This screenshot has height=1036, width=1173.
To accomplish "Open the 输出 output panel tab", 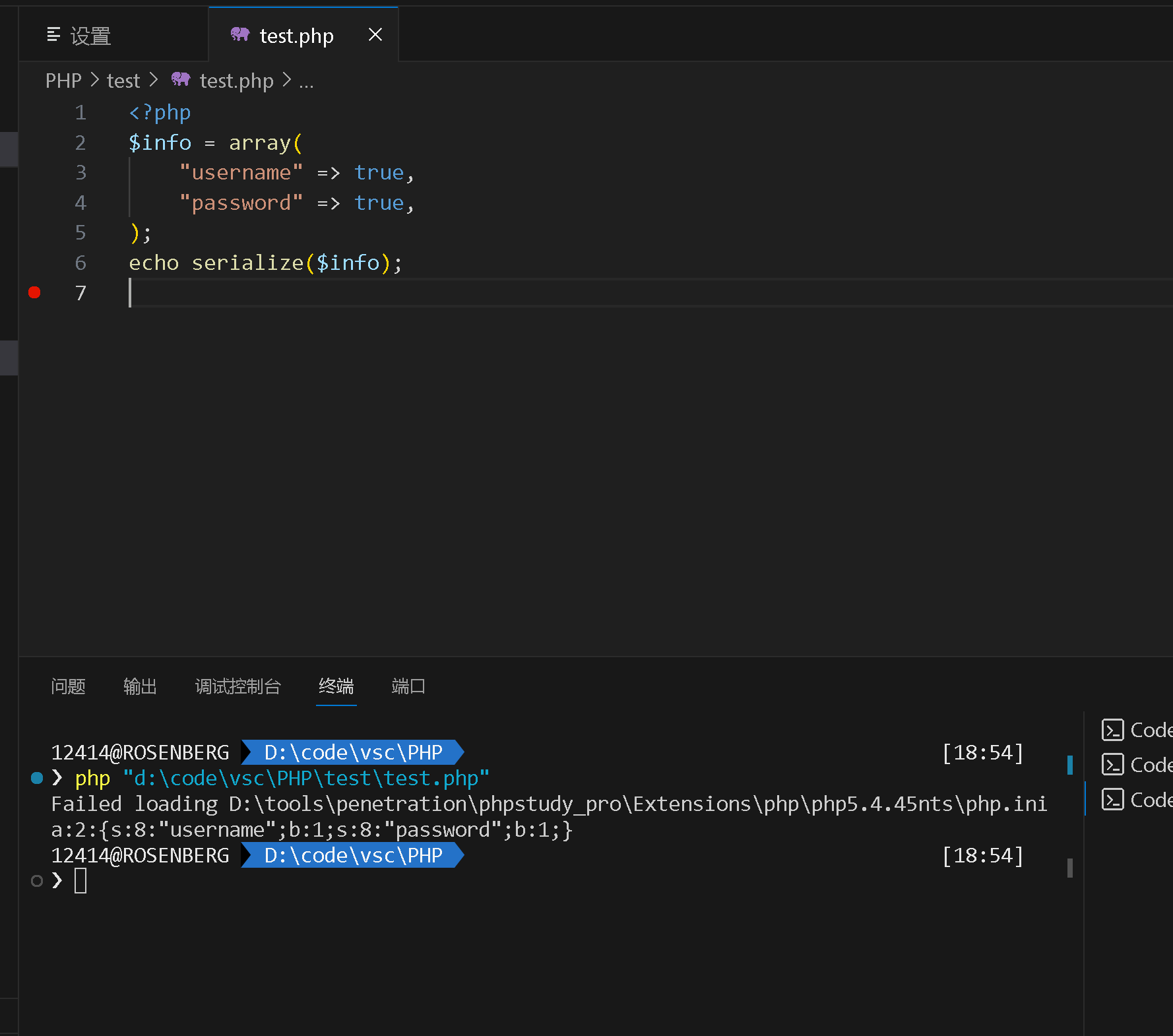I will [x=140, y=686].
